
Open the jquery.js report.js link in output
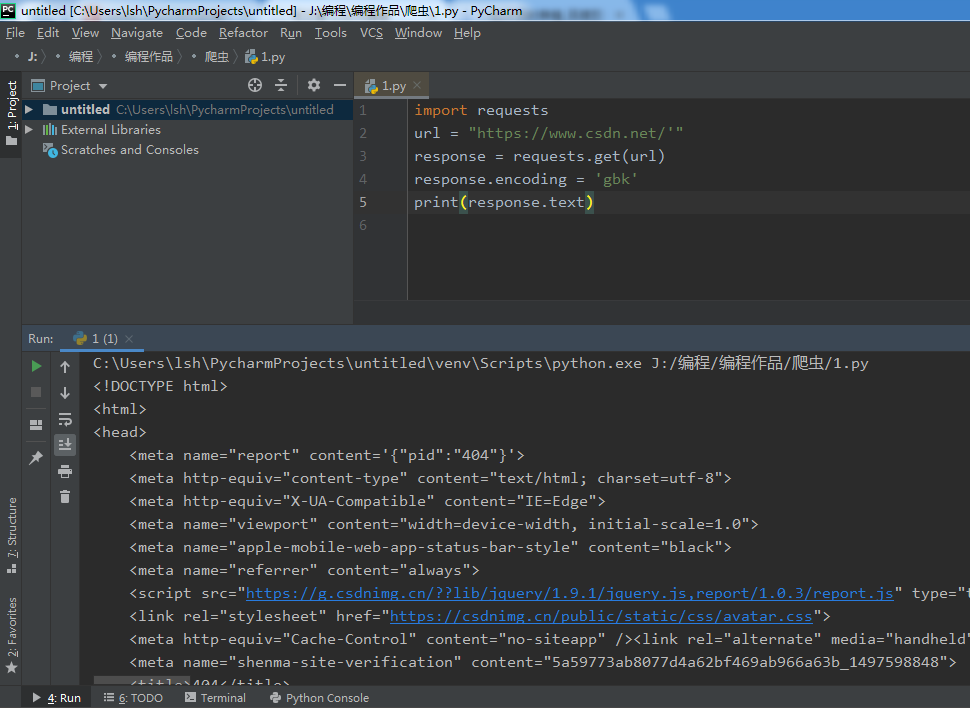click(570, 594)
